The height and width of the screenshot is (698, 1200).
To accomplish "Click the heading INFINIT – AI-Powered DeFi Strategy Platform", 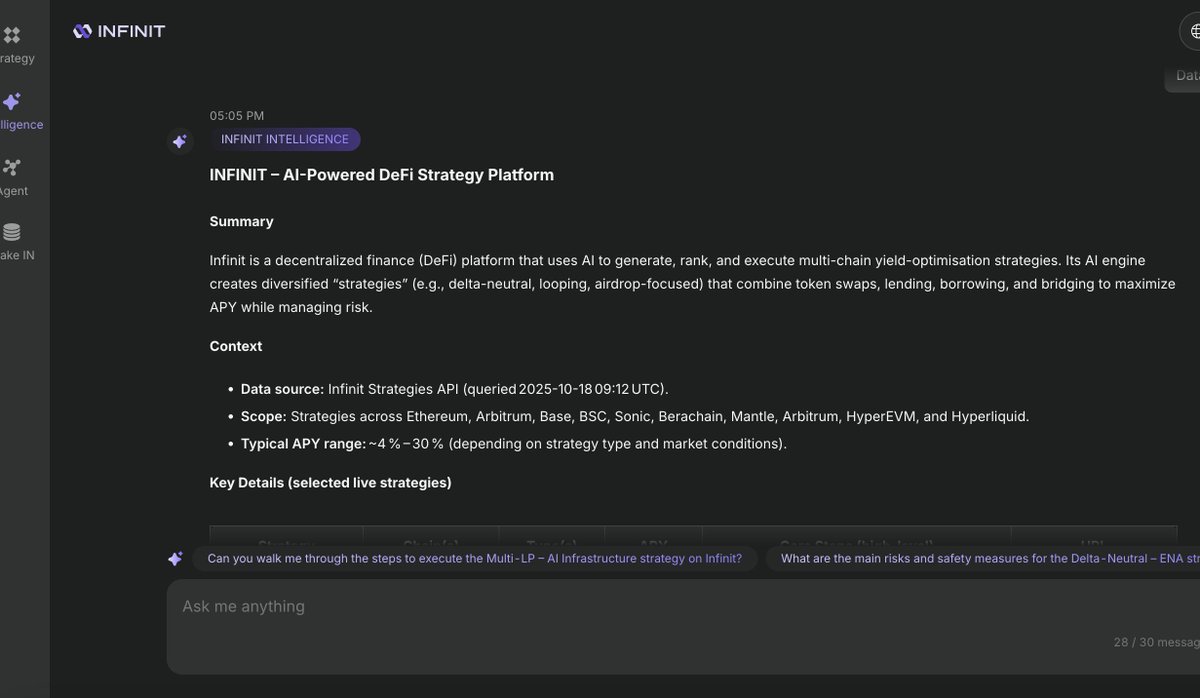I will 382,175.
